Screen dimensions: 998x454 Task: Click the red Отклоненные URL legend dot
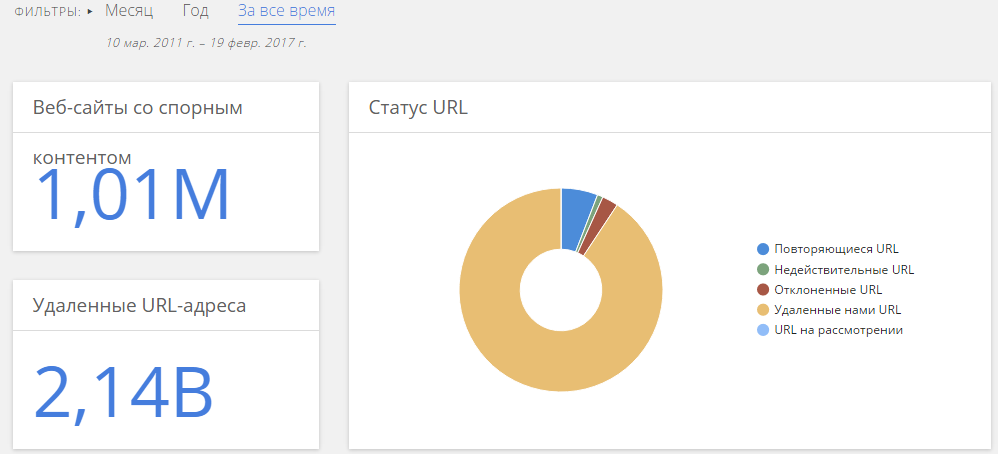pyautogui.click(x=763, y=290)
